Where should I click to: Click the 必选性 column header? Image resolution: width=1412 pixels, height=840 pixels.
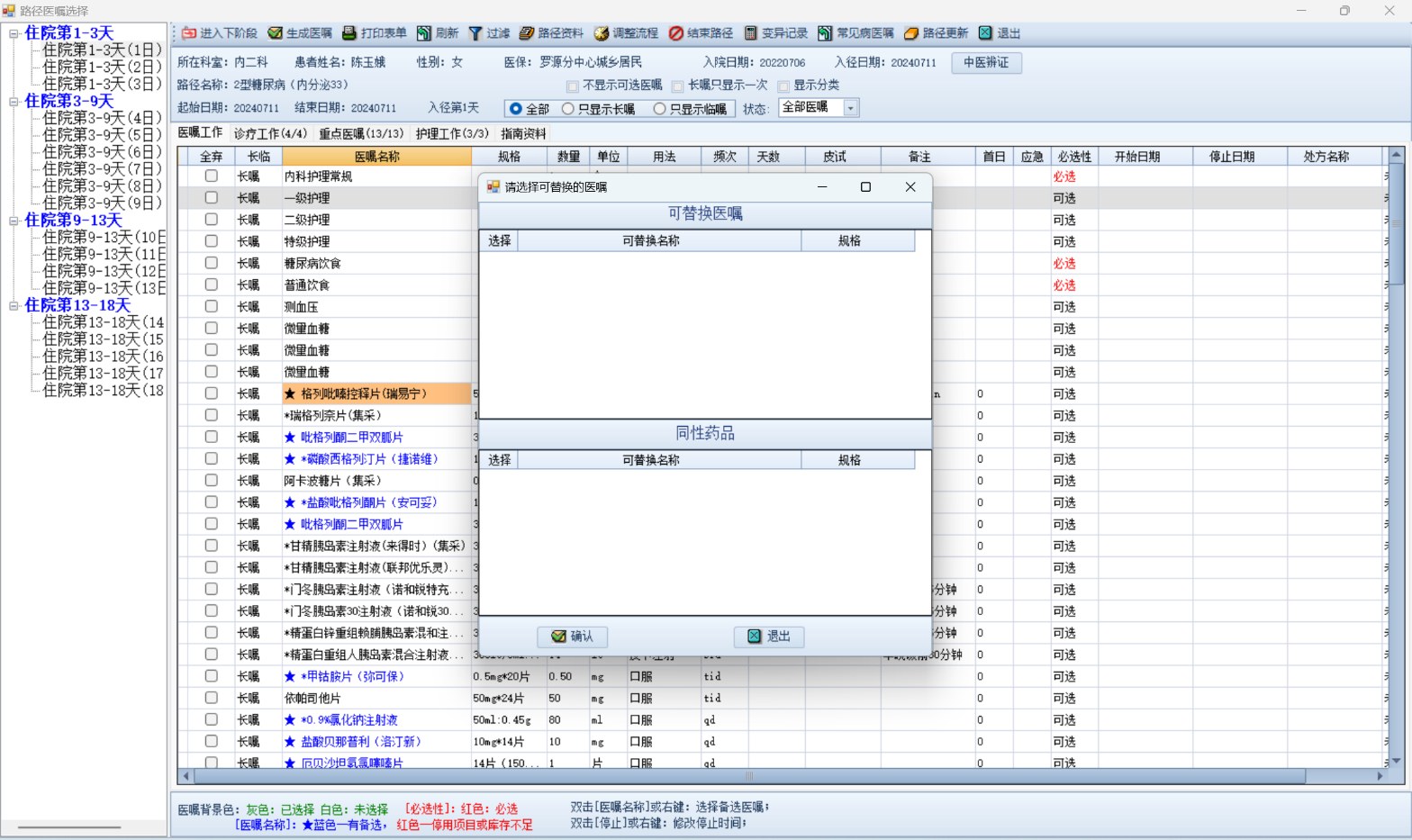[1074, 157]
